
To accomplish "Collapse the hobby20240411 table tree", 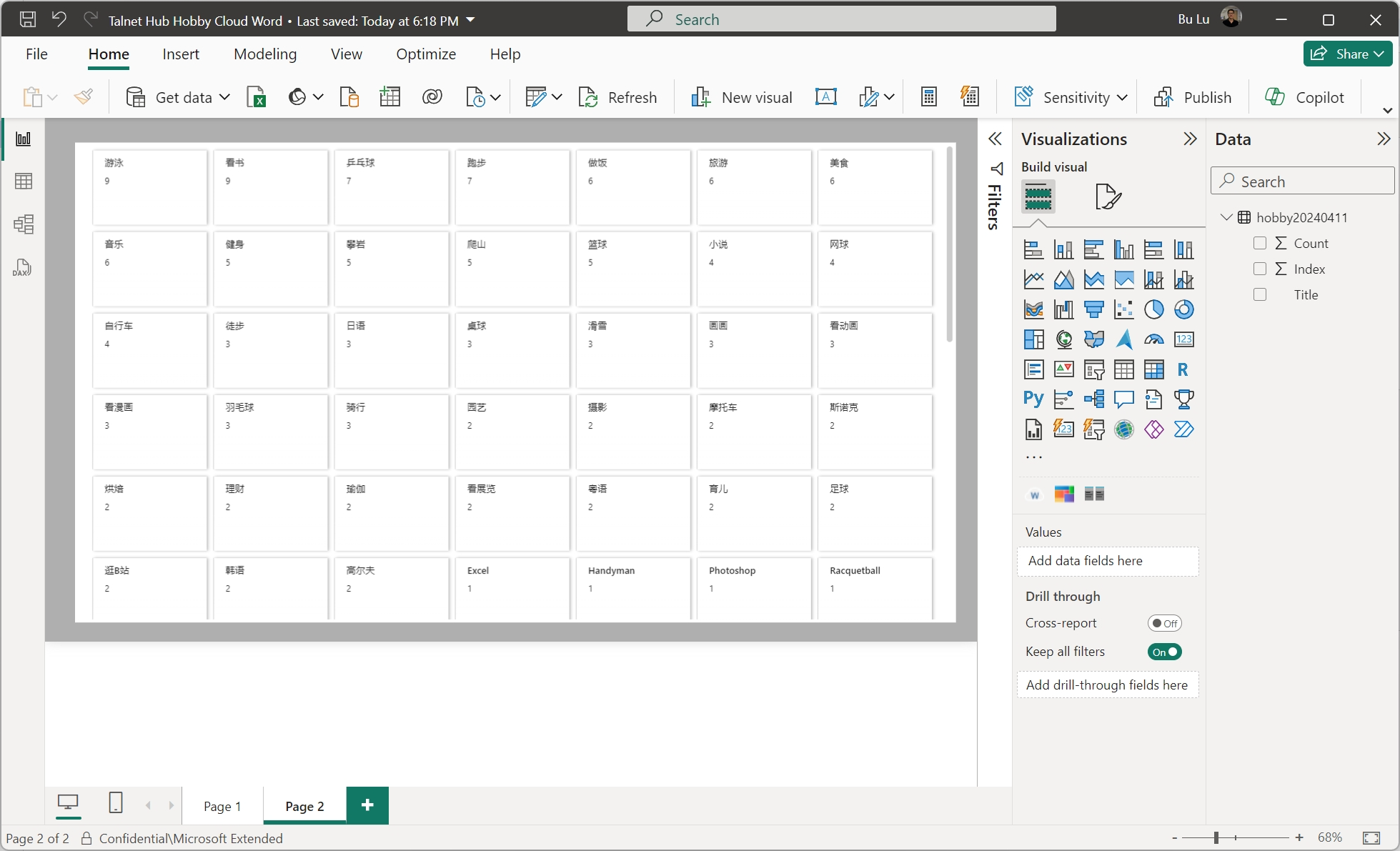I will (1226, 217).
